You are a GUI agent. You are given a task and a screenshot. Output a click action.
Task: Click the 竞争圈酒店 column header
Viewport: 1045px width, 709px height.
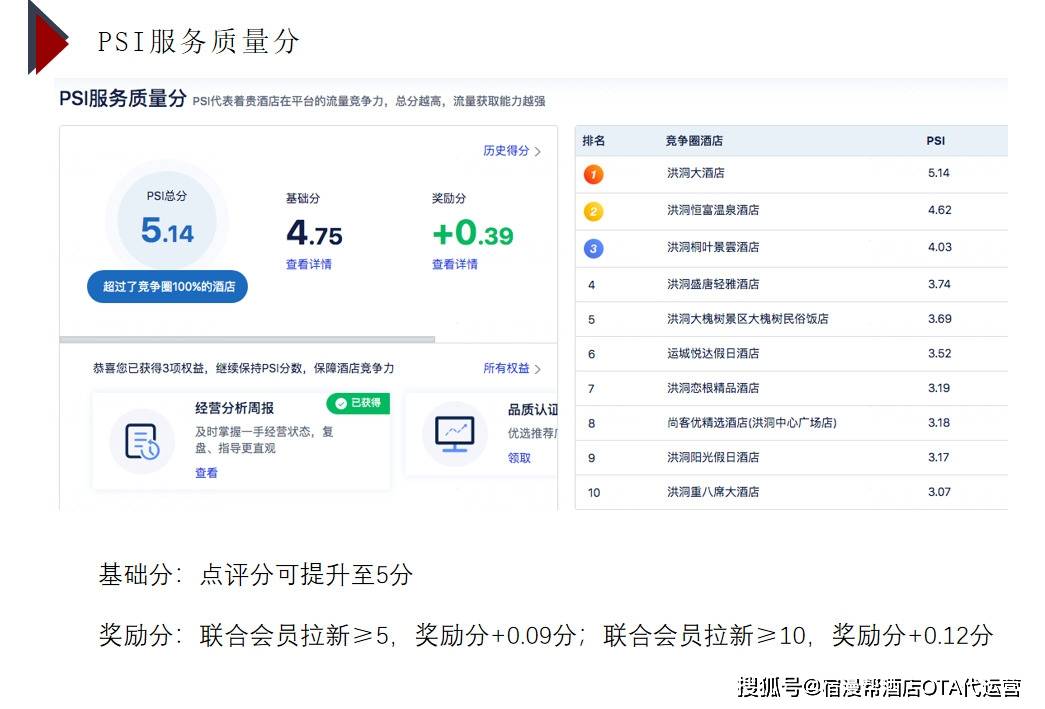pyautogui.click(x=694, y=141)
